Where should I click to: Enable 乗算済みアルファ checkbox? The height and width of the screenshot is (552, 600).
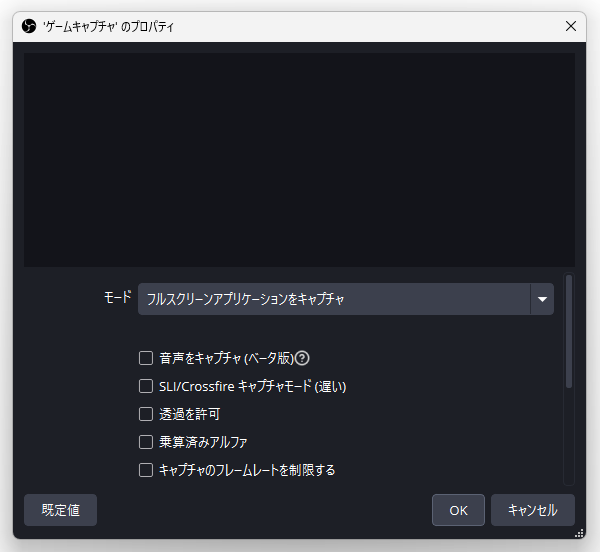[146, 442]
